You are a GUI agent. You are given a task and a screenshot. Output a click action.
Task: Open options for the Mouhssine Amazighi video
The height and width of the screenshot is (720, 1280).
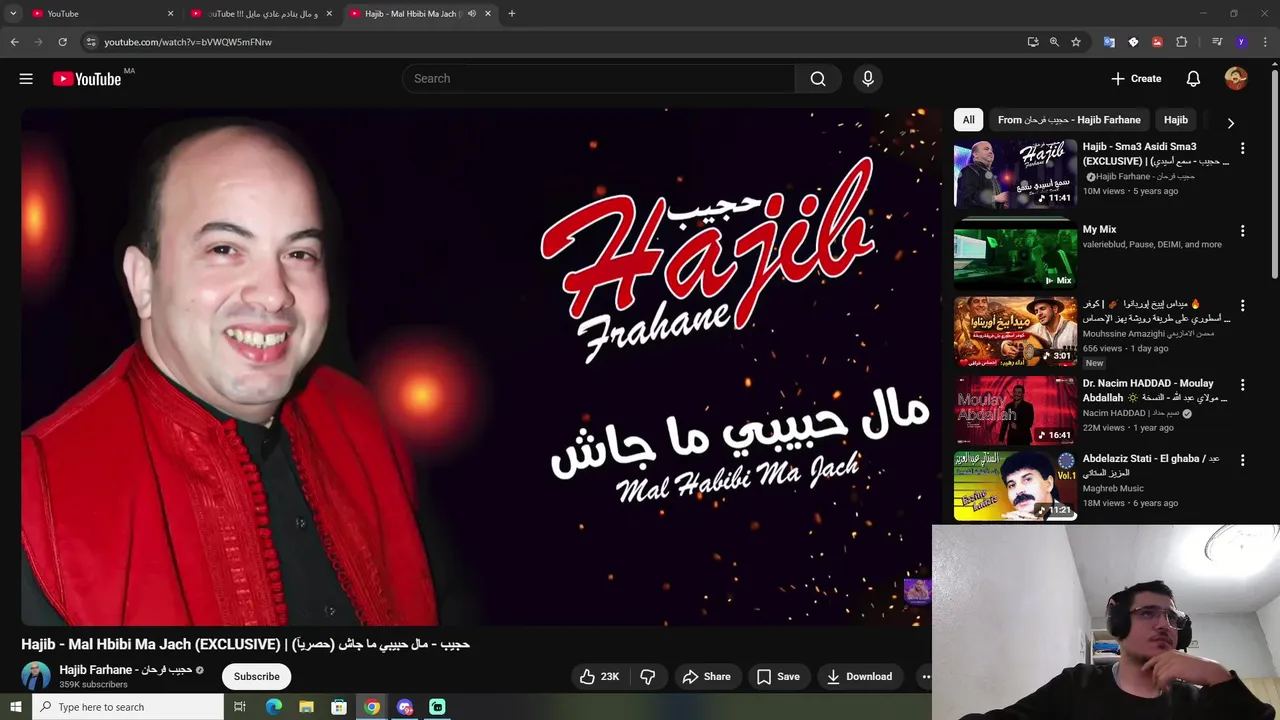(x=1243, y=306)
